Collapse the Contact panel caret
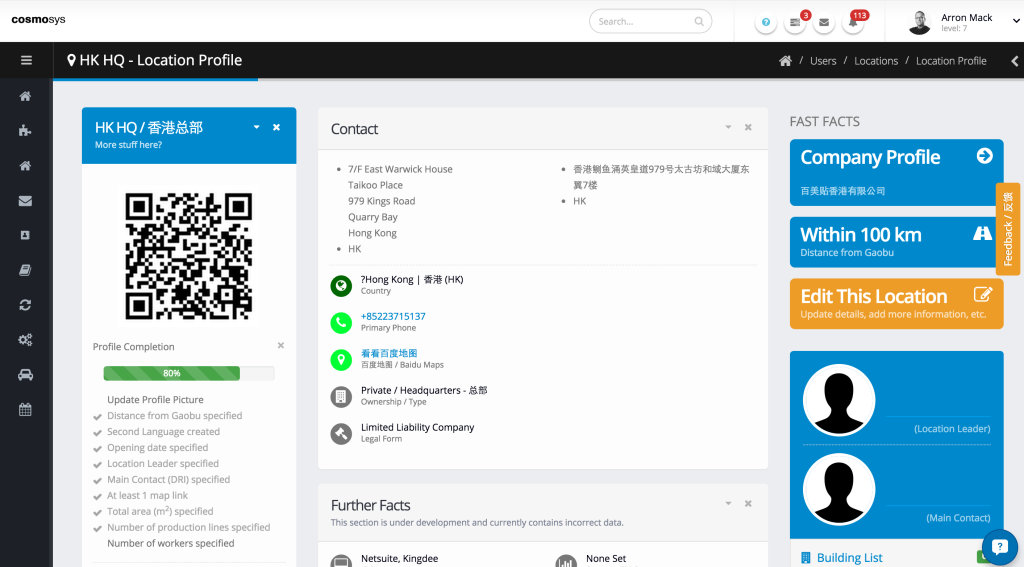This screenshot has width=1024, height=567. point(728,127)
